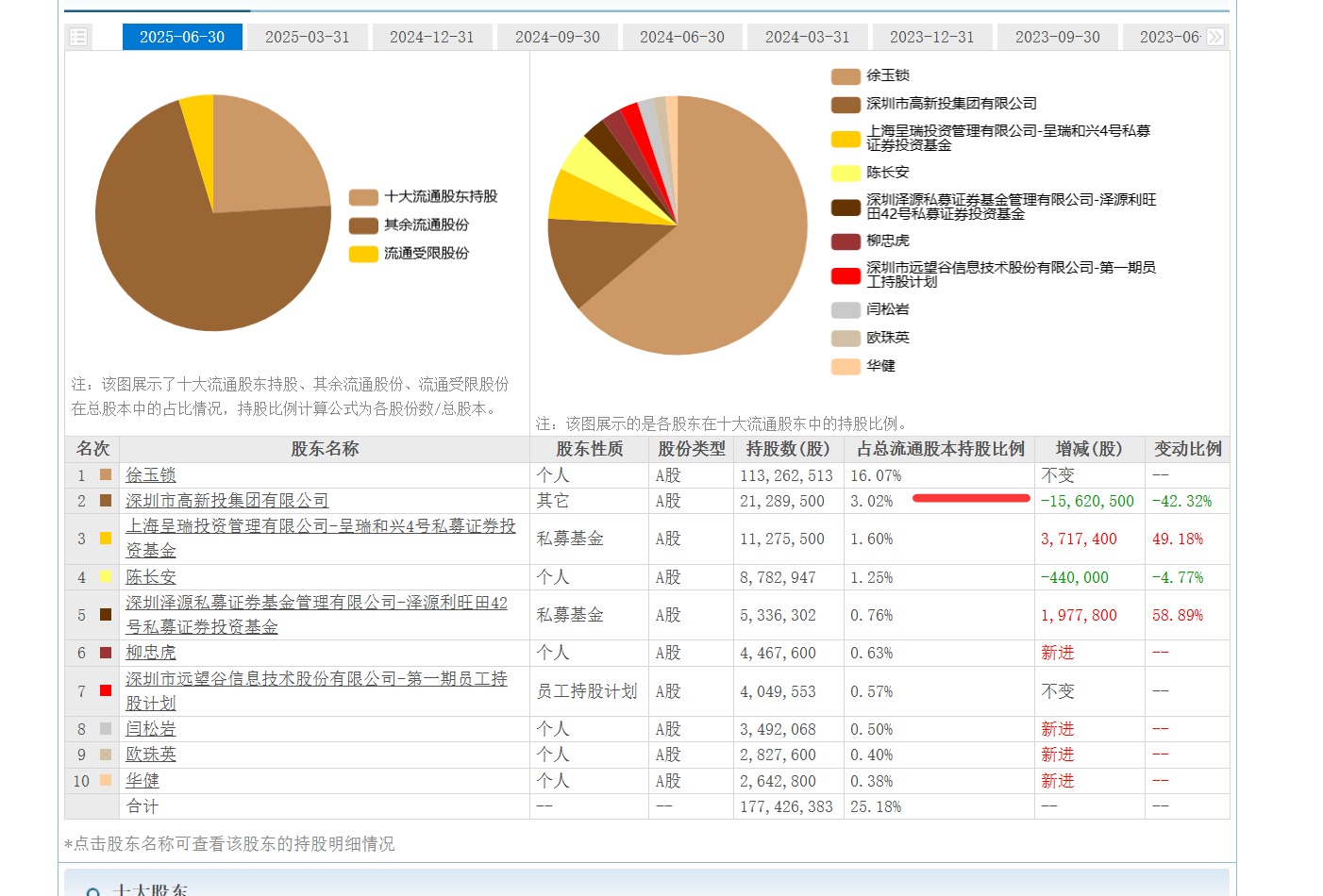Image resolution: width=1323 pixels, height=896 pixels.
Task: Click 员工持股计划 cell in row 7
Action: [587, 691]
